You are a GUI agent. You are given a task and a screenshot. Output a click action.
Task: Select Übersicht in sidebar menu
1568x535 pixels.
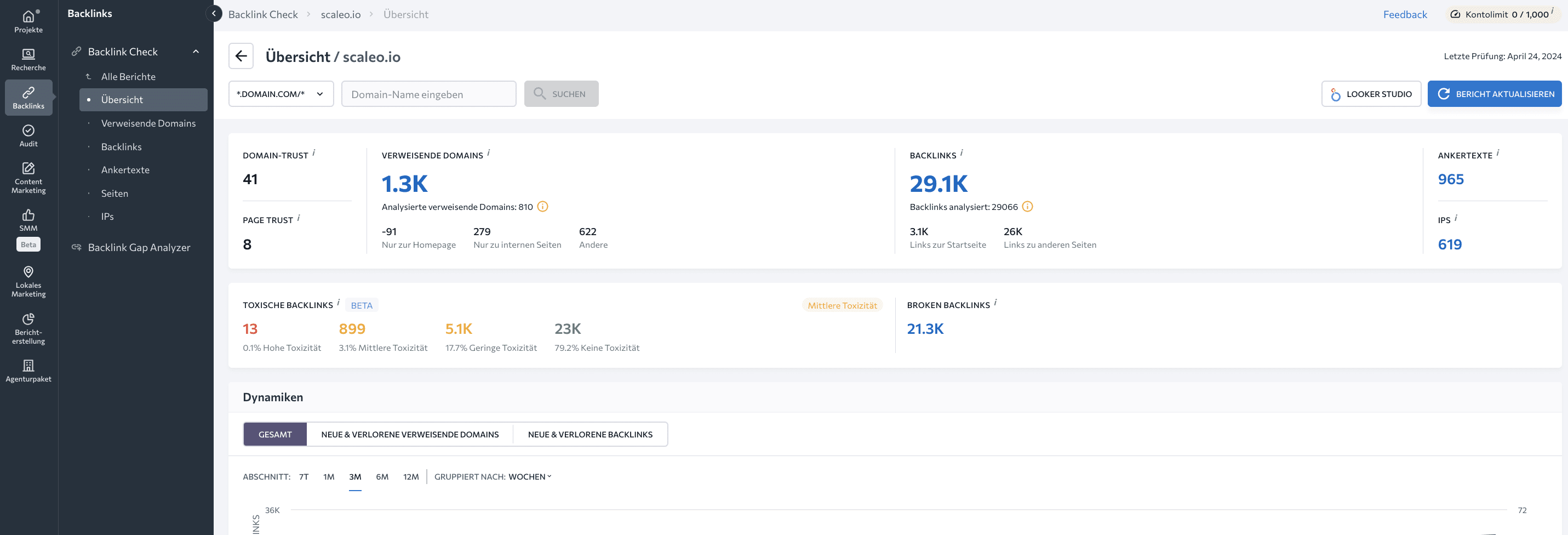click(x=144, y=99)
